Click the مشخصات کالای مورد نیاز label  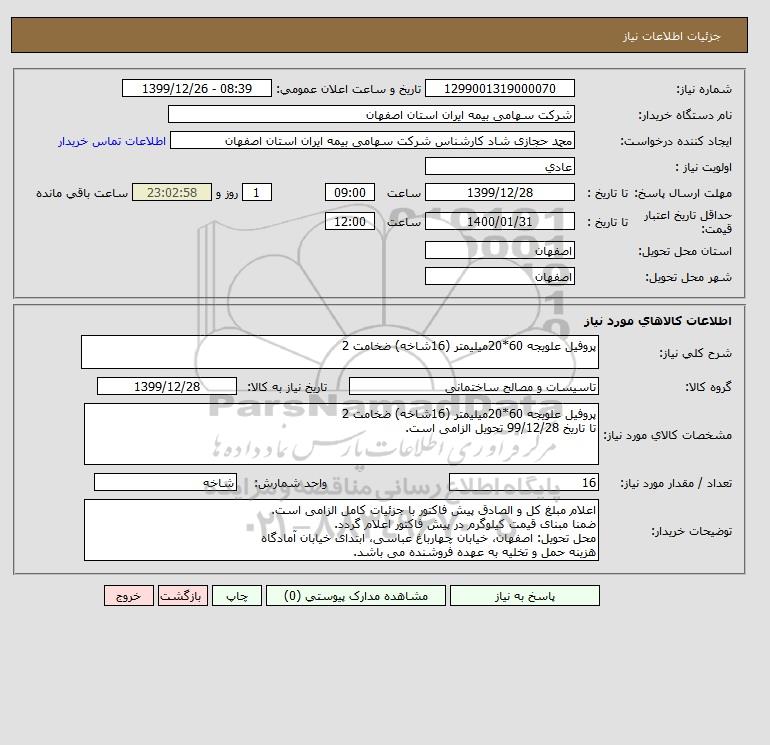667,435
